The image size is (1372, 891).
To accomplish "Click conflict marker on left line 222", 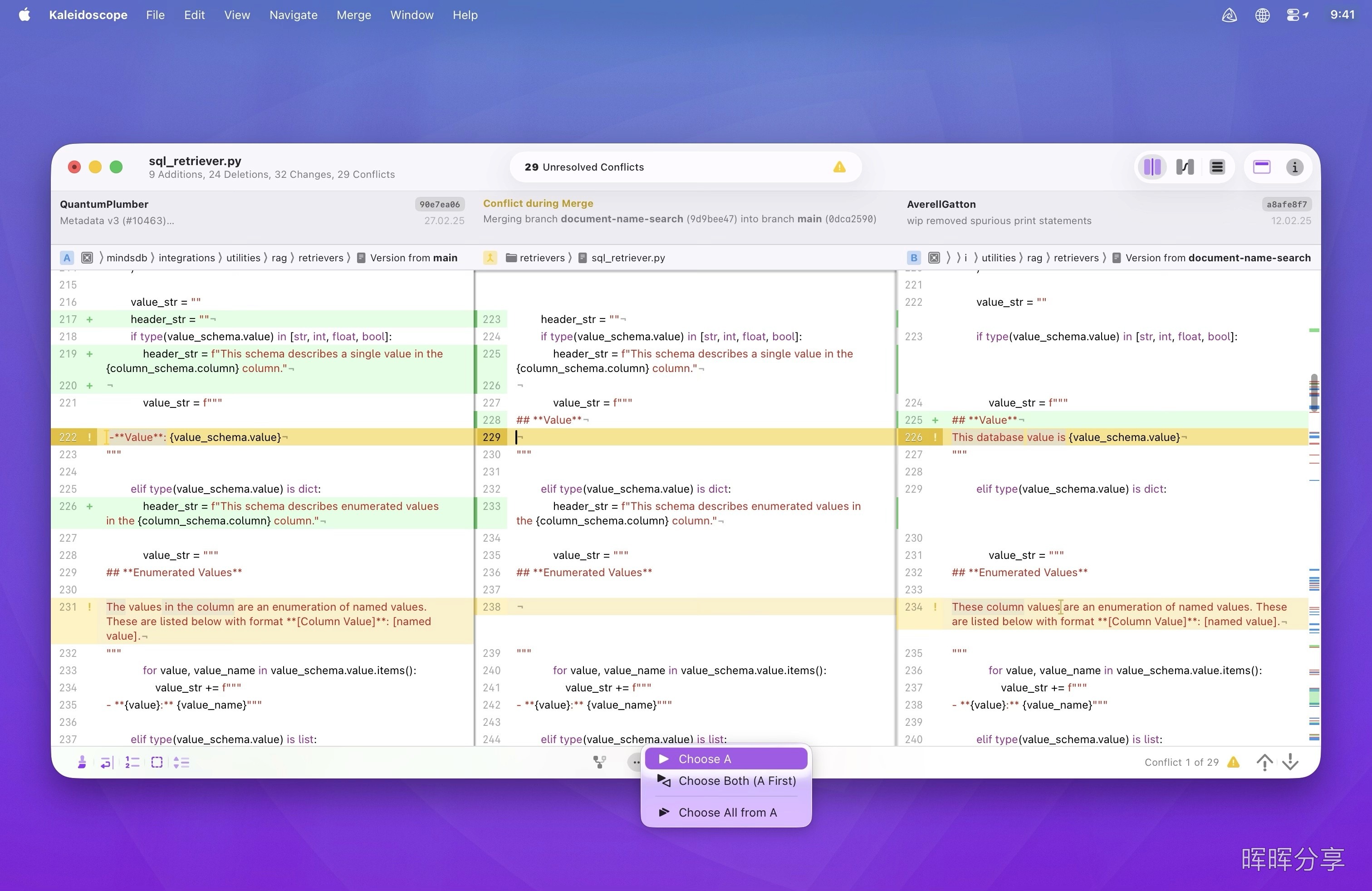I will (x=89, y=437).
